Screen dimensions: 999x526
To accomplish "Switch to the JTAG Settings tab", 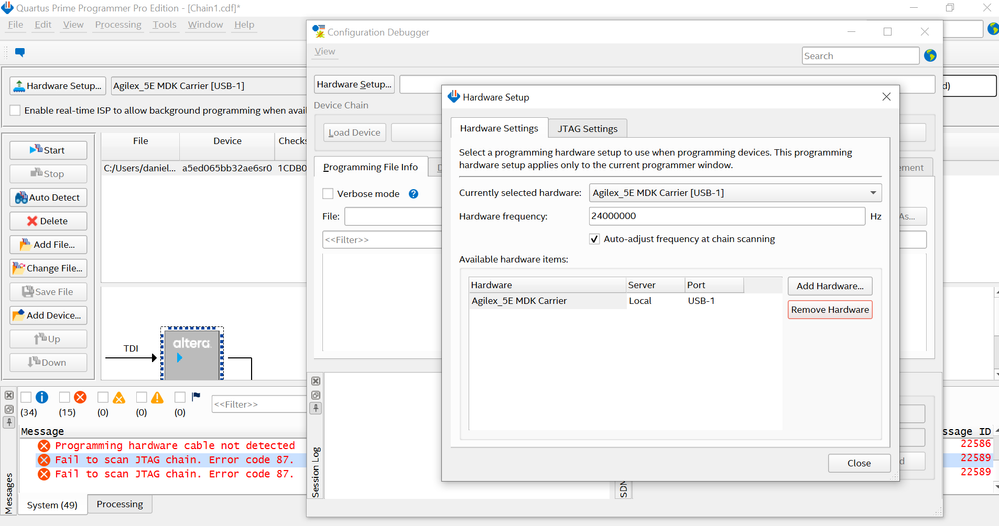I will pos(587,128).
